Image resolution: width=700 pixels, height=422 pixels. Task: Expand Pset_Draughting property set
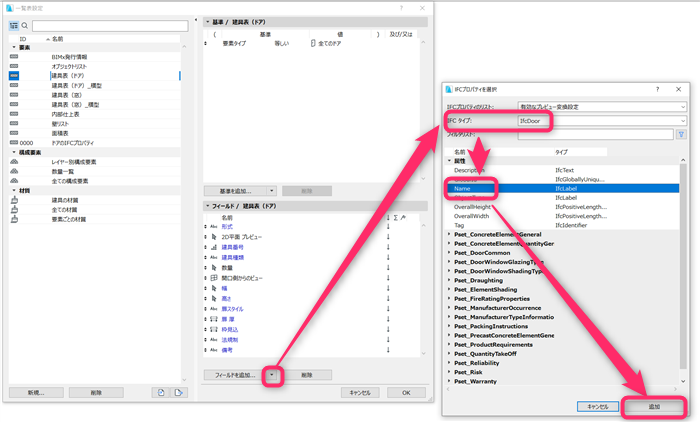pyautogui.click(x=450, y=280)
